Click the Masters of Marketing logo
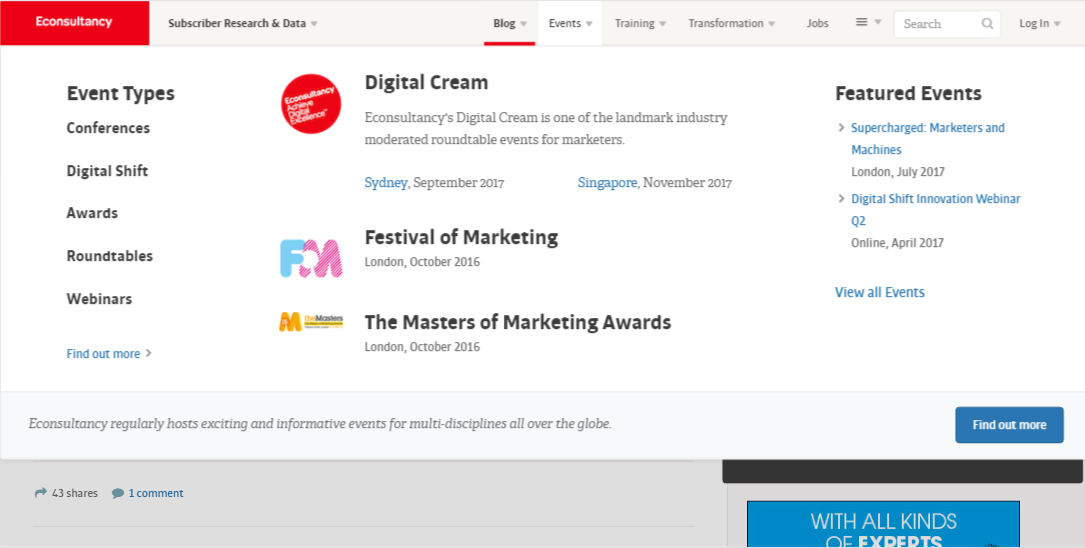Screen dimensions: 1085x548 [311, 321]
